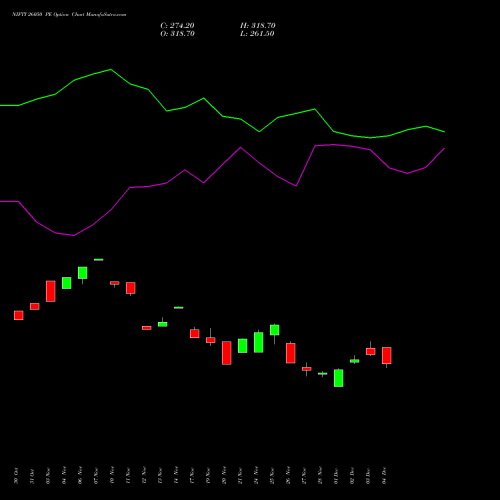
Task: Click the 14 Nov date label
Action: coord(176,476)
